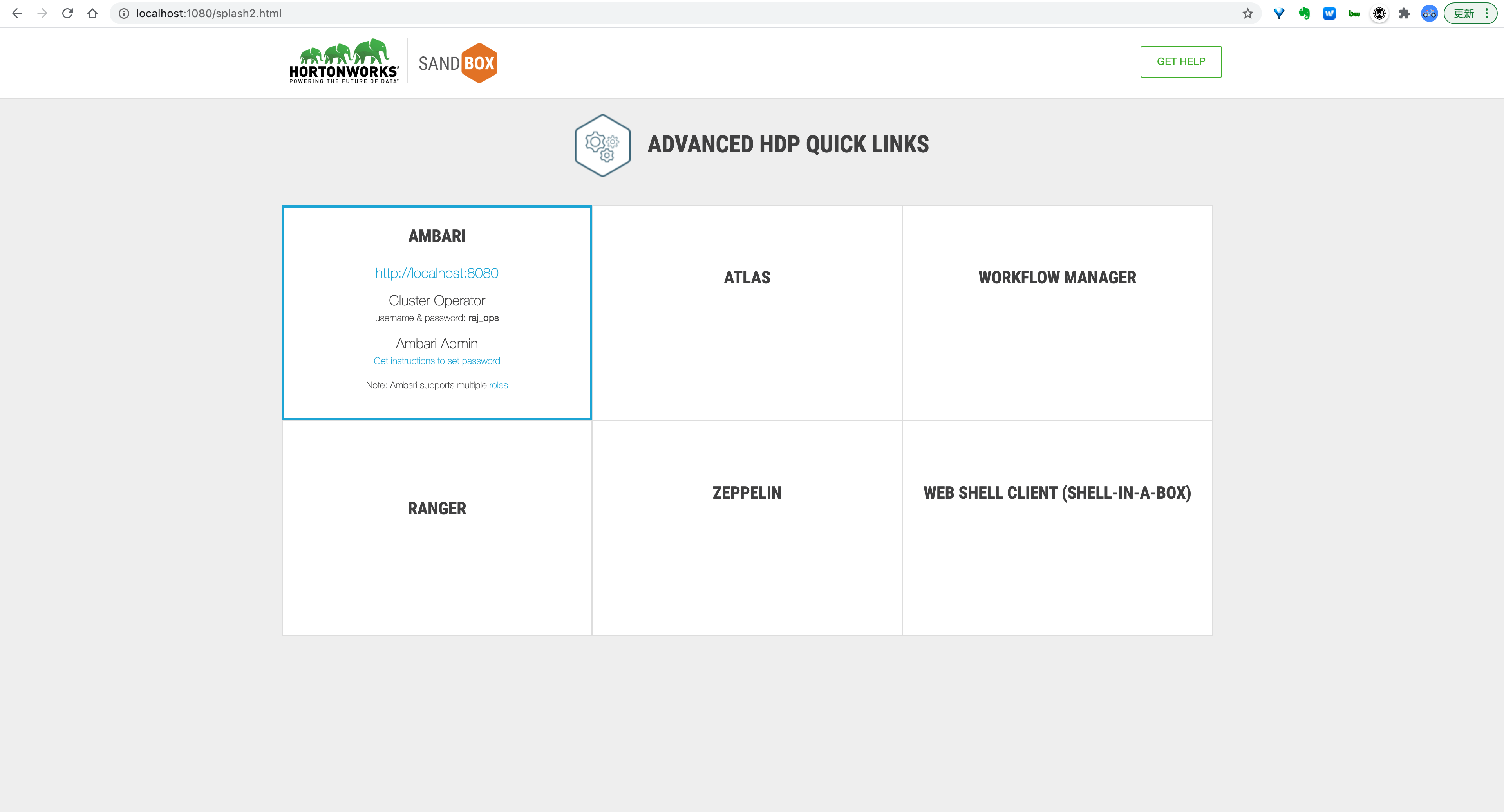Screen dimensions: 1504x812
Task: Go forward in browser history
Action: pyautogui.click(x=42, y=13)
